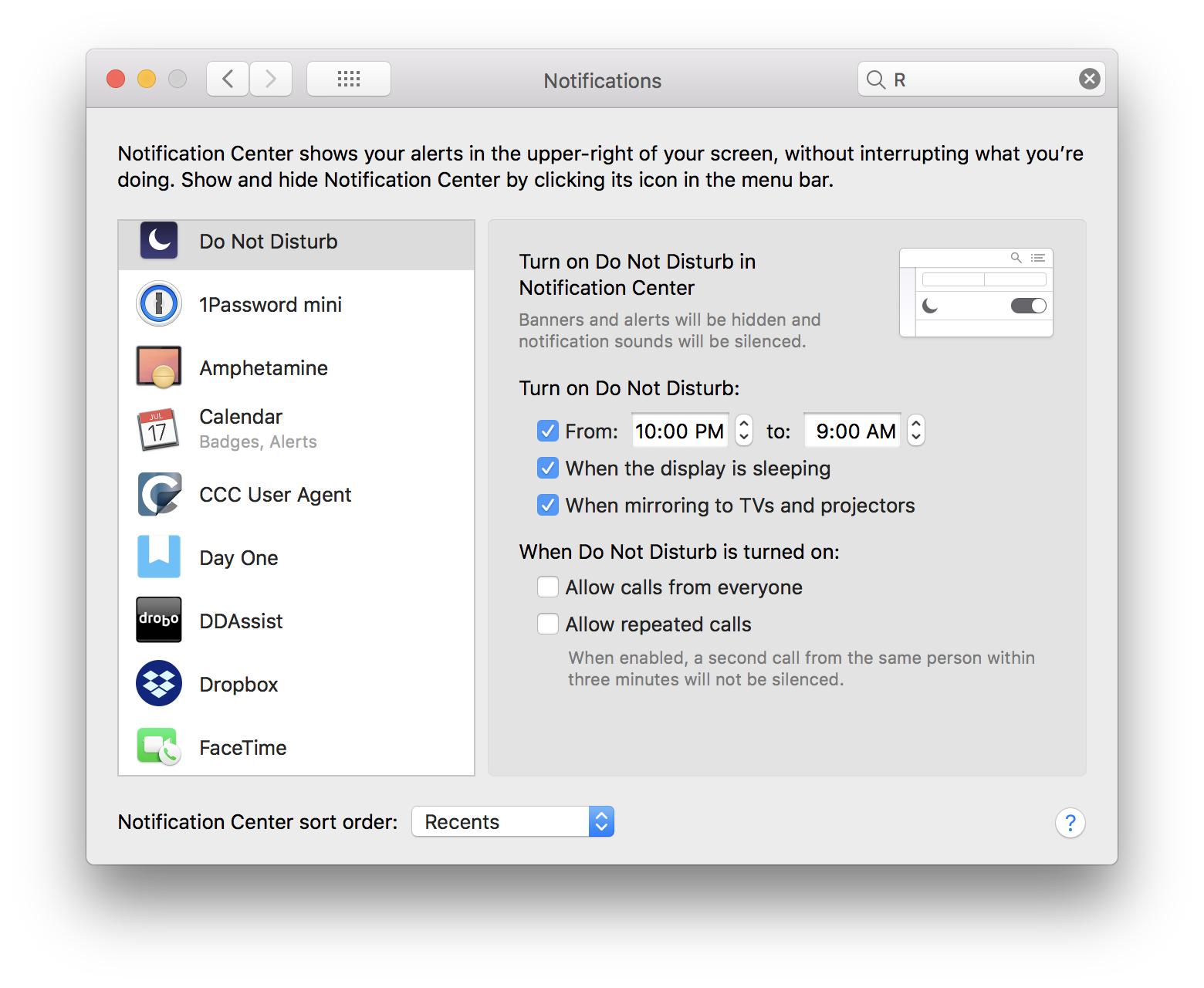The height and width of the screenshot is (988, 1204).
Task: Enable Allow calls from everyone
Action: [548, 587]
